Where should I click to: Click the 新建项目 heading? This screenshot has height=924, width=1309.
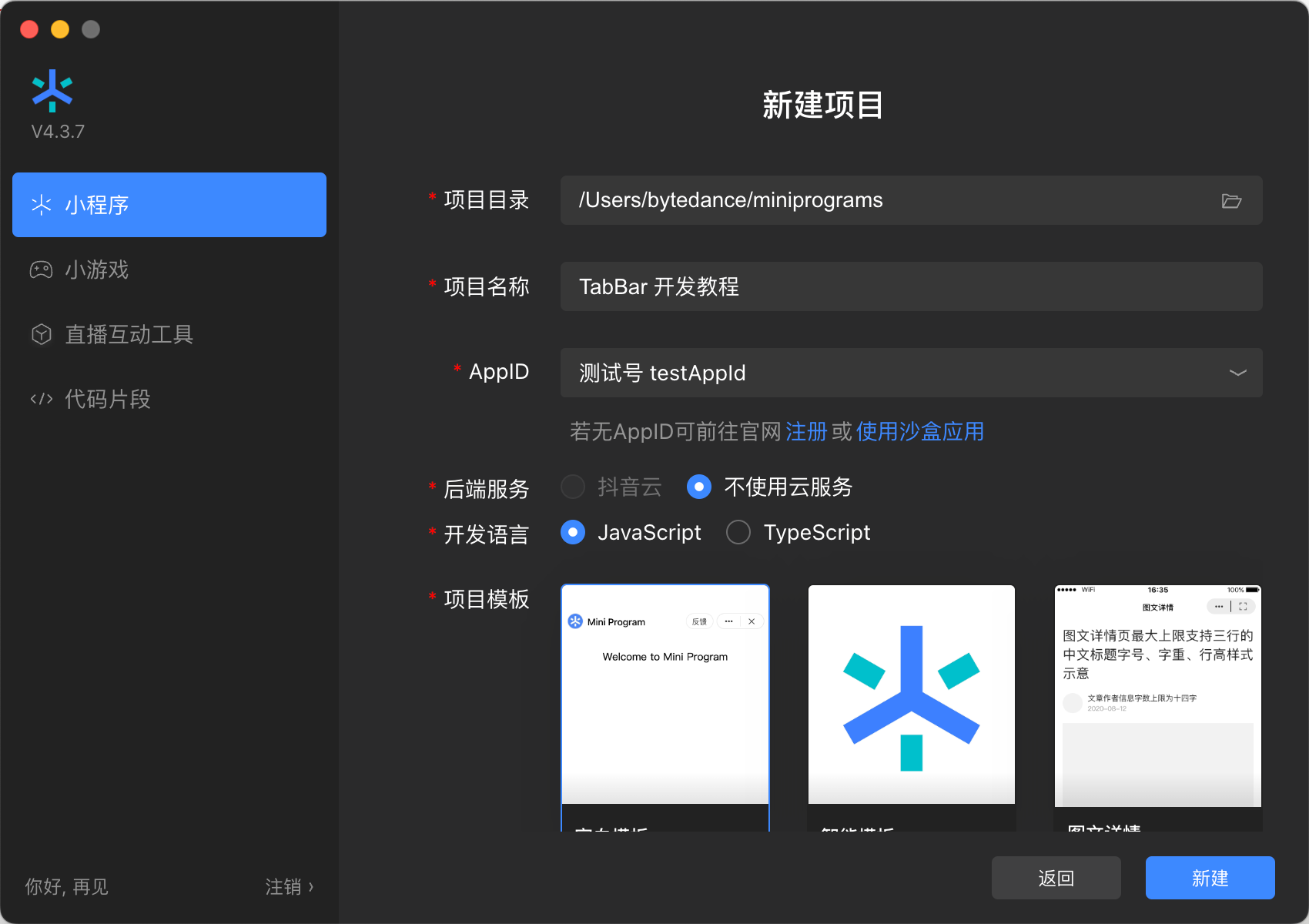[x=822, y=105]
